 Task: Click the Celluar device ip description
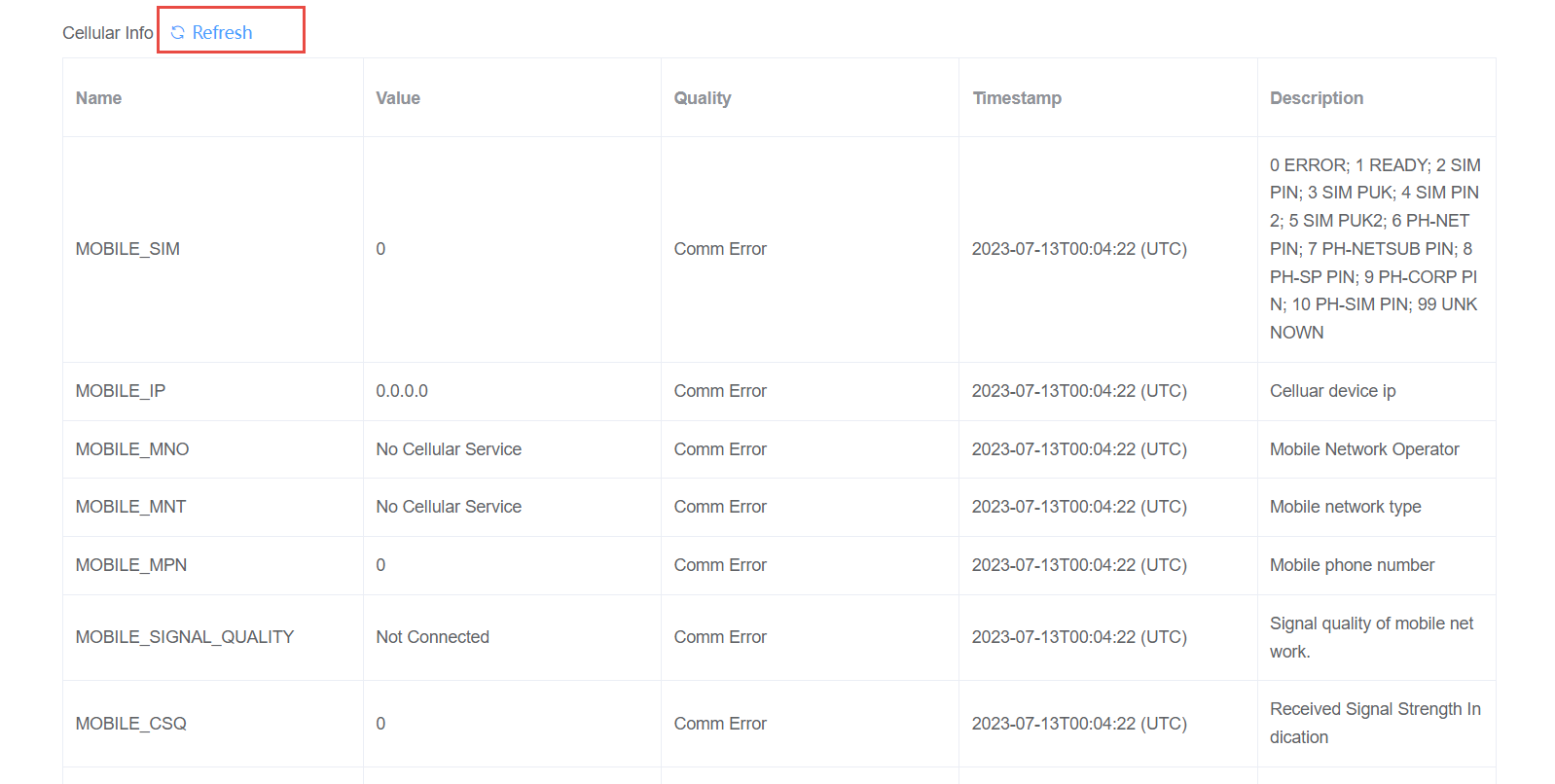pos(1332,391)
